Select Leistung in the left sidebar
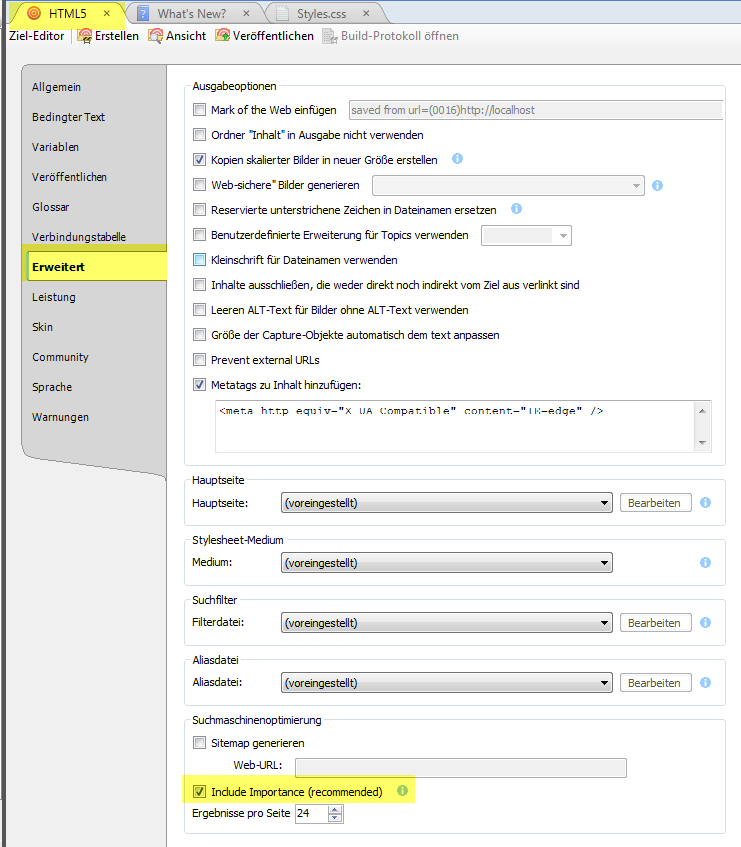 pos(54,297)
